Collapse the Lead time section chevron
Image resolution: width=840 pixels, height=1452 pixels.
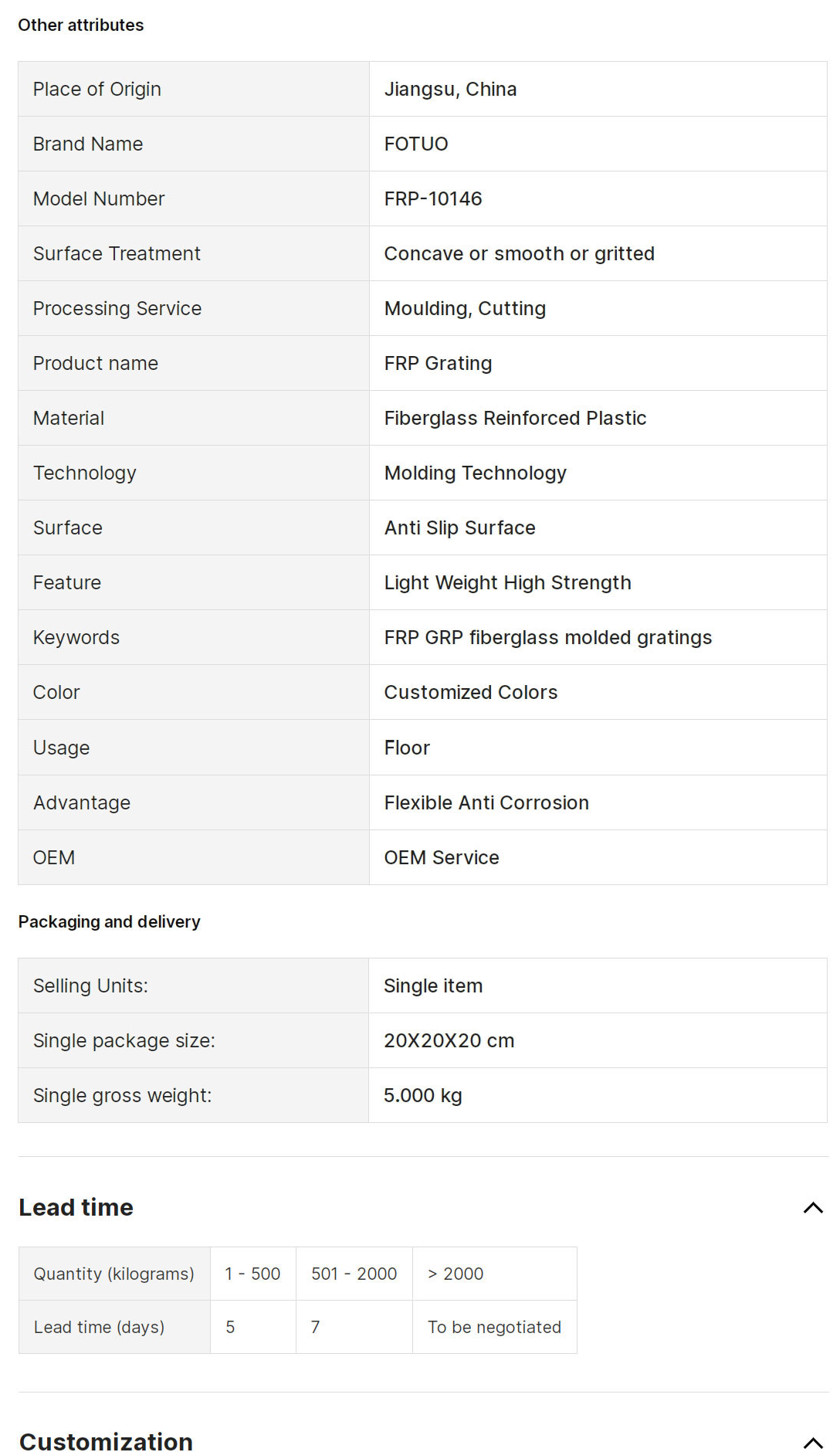tap(813, 1208)
